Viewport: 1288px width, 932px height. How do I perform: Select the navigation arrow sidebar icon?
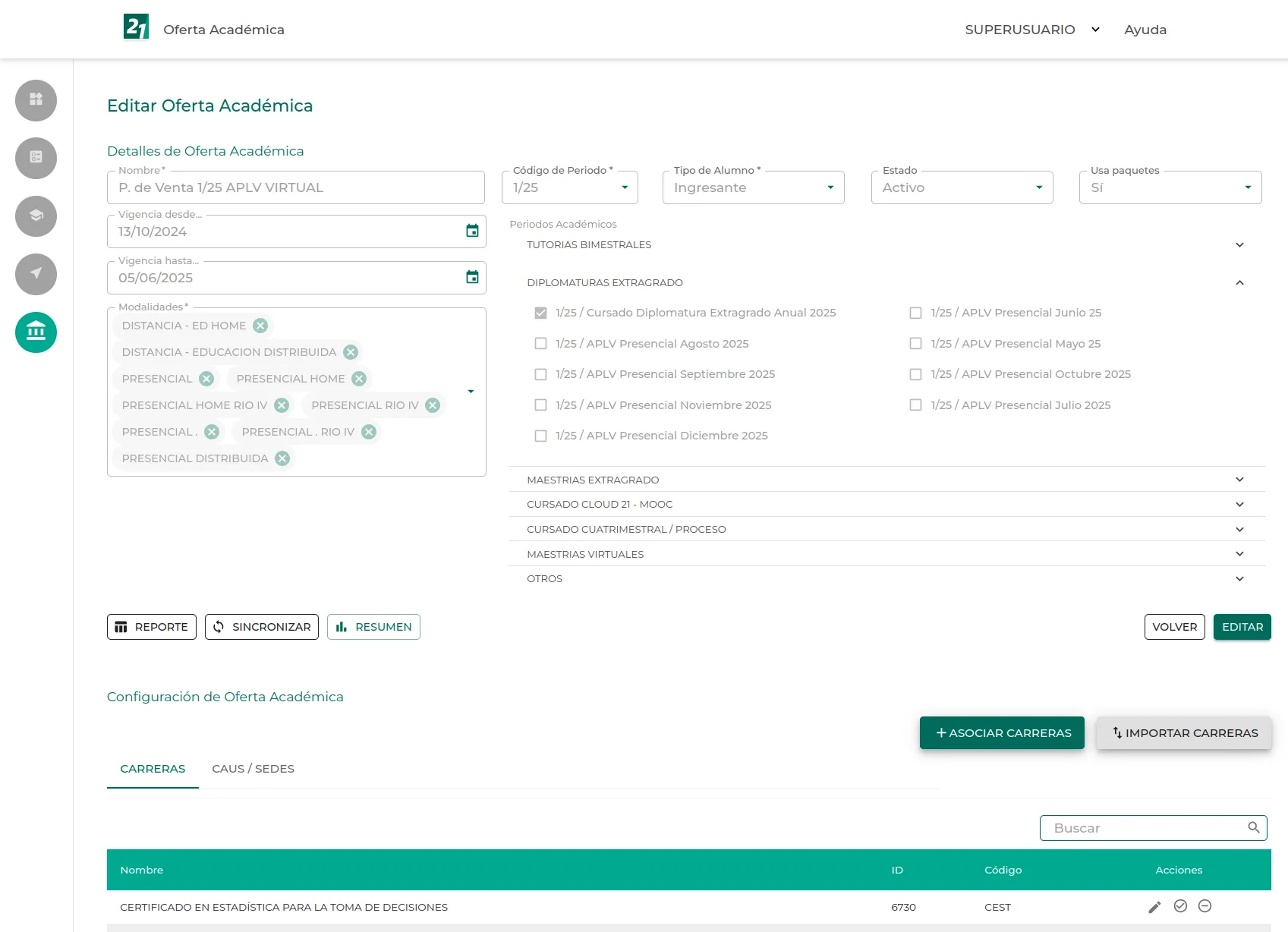(35, 274)
